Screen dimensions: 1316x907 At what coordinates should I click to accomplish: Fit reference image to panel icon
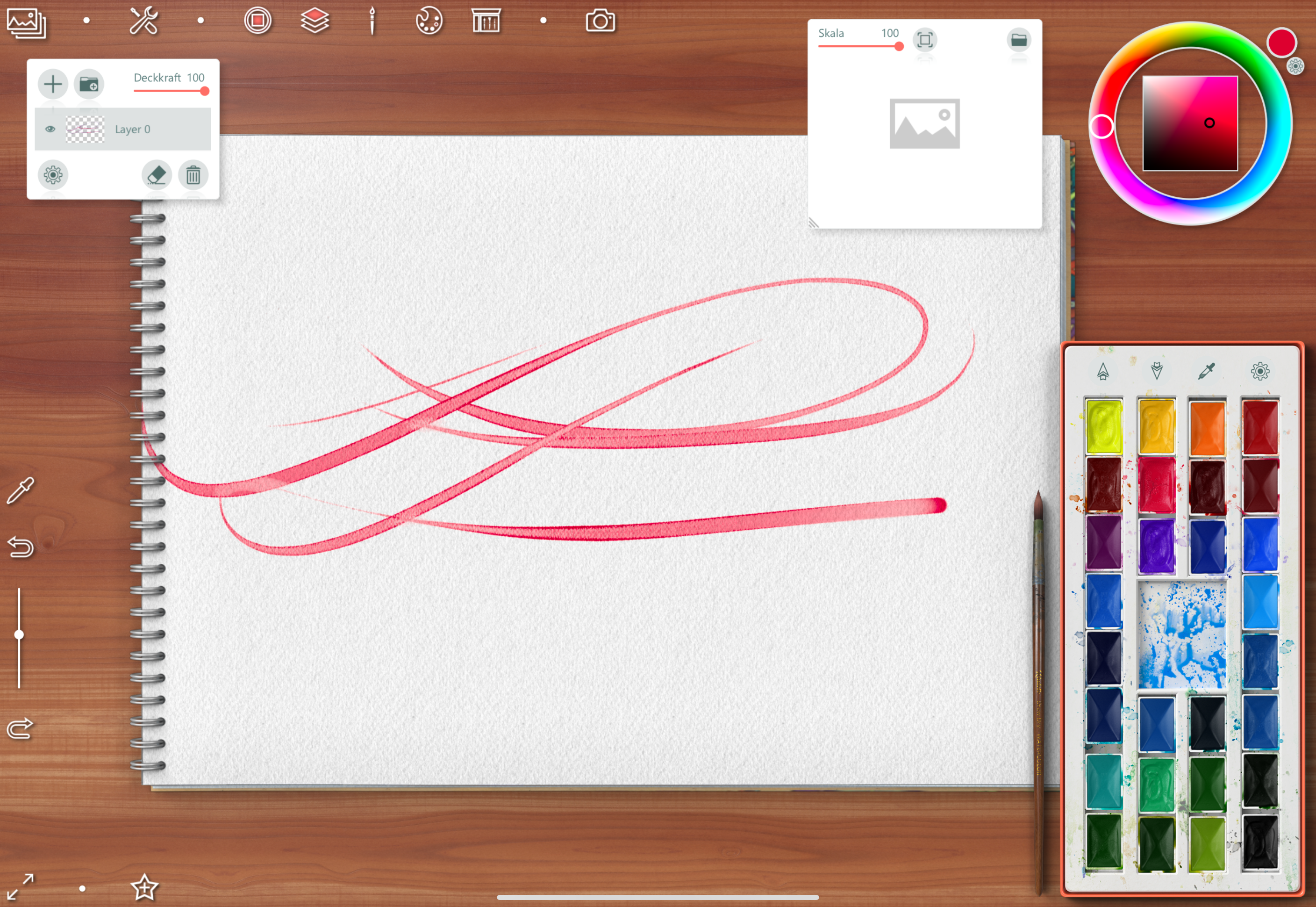pos(925,40)
